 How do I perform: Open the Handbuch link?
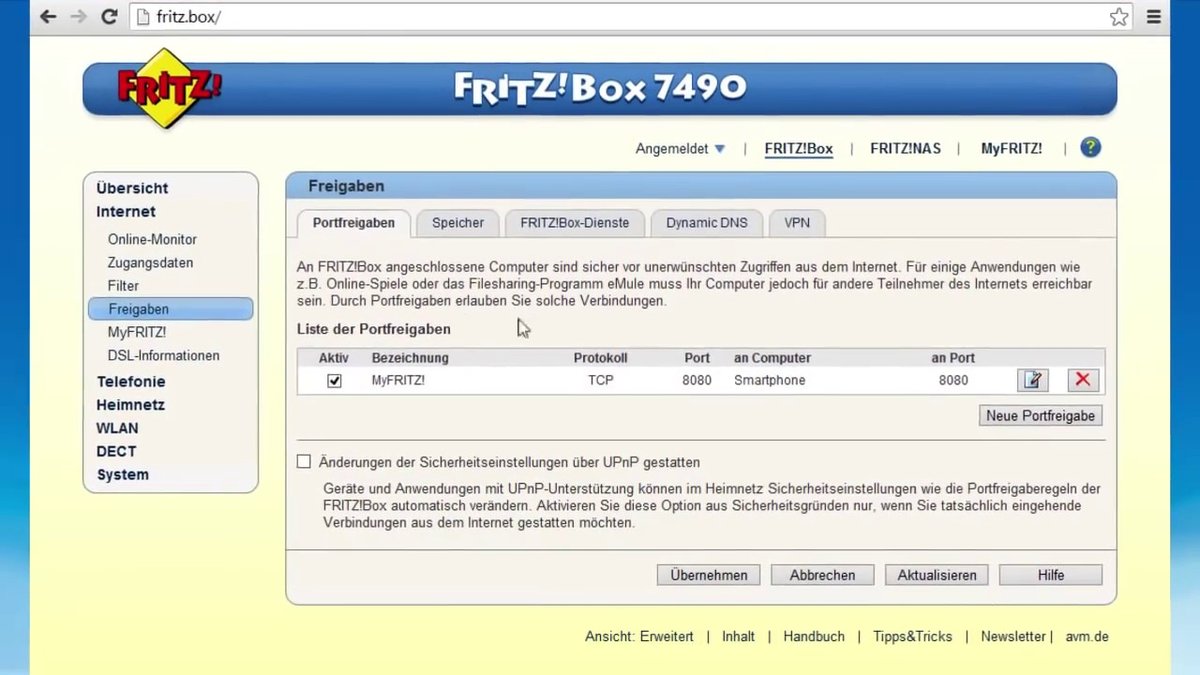813,636
